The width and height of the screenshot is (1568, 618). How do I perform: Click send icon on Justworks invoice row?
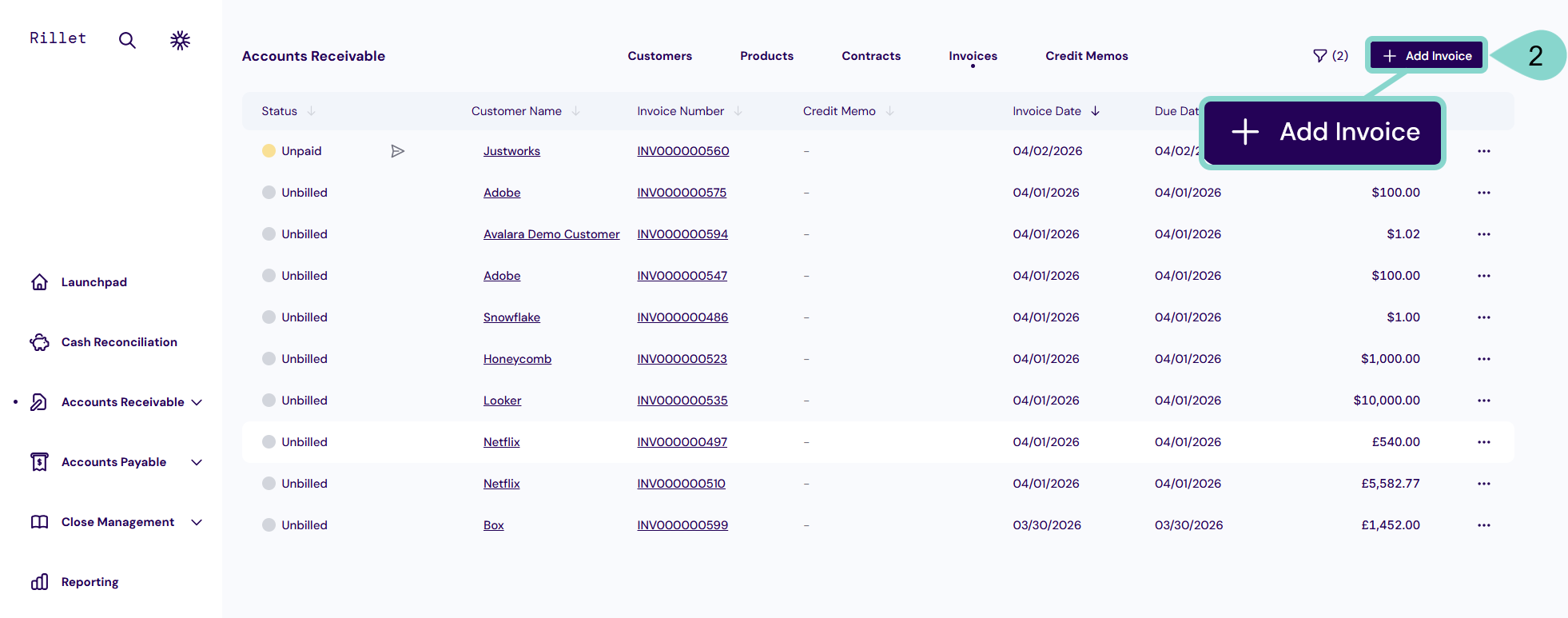click(397, 151)
